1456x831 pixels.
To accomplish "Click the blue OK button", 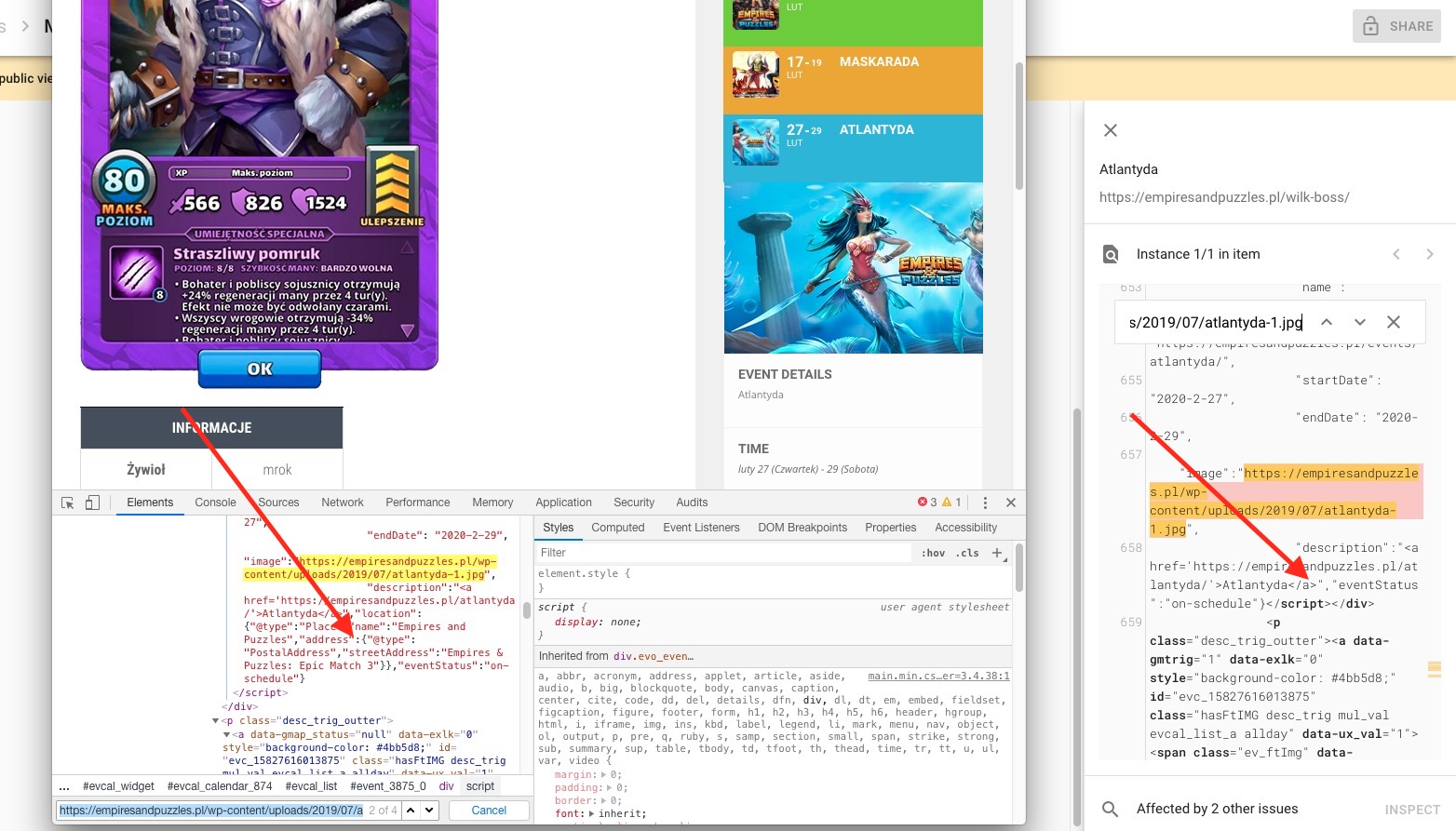I will (x=260, y=369).
